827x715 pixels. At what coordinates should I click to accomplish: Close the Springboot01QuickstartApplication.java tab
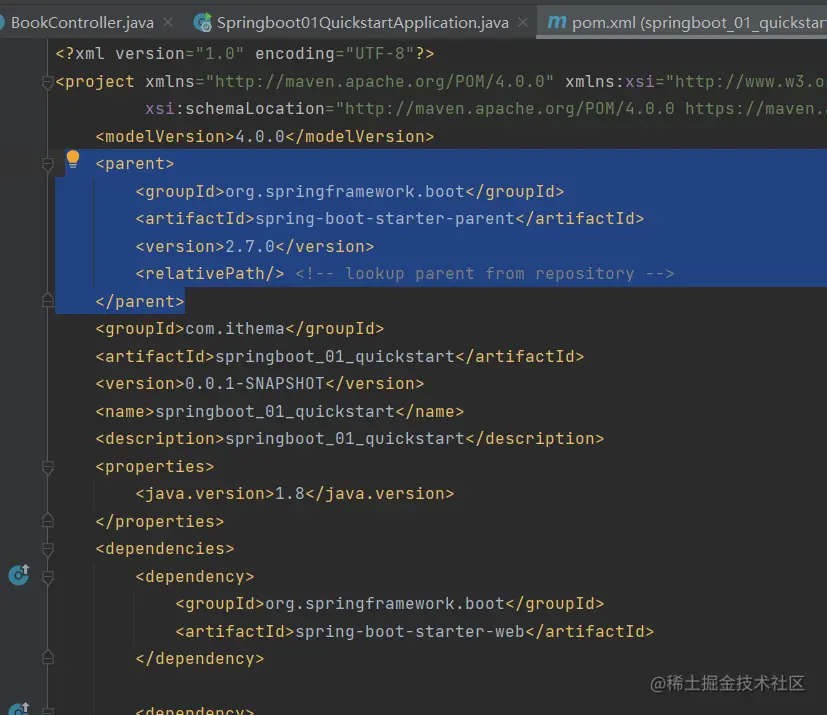point(523,23)
